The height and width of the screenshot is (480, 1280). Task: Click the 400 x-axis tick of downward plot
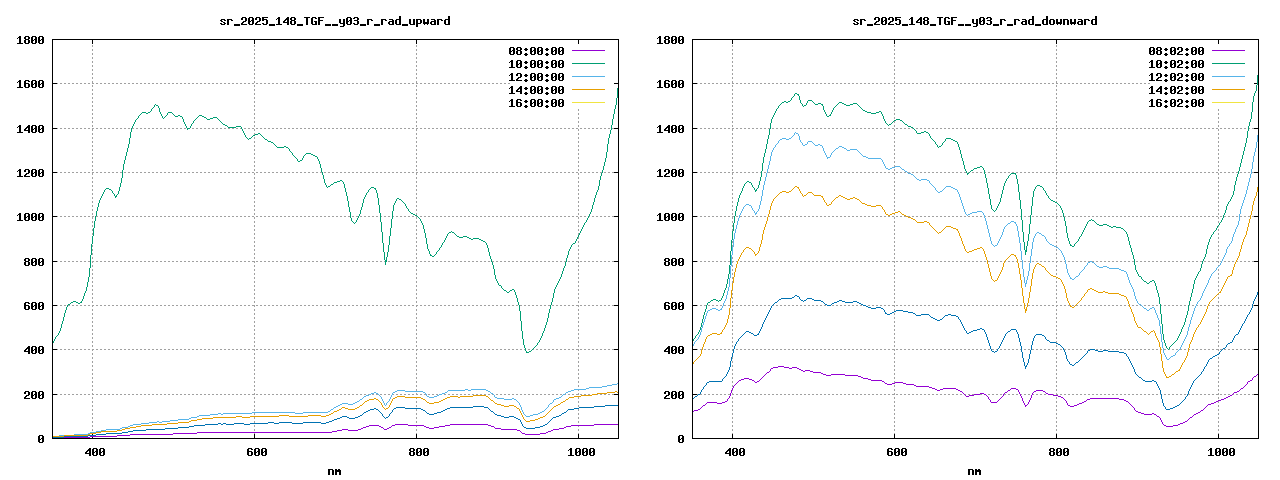[x=734, y=453]
